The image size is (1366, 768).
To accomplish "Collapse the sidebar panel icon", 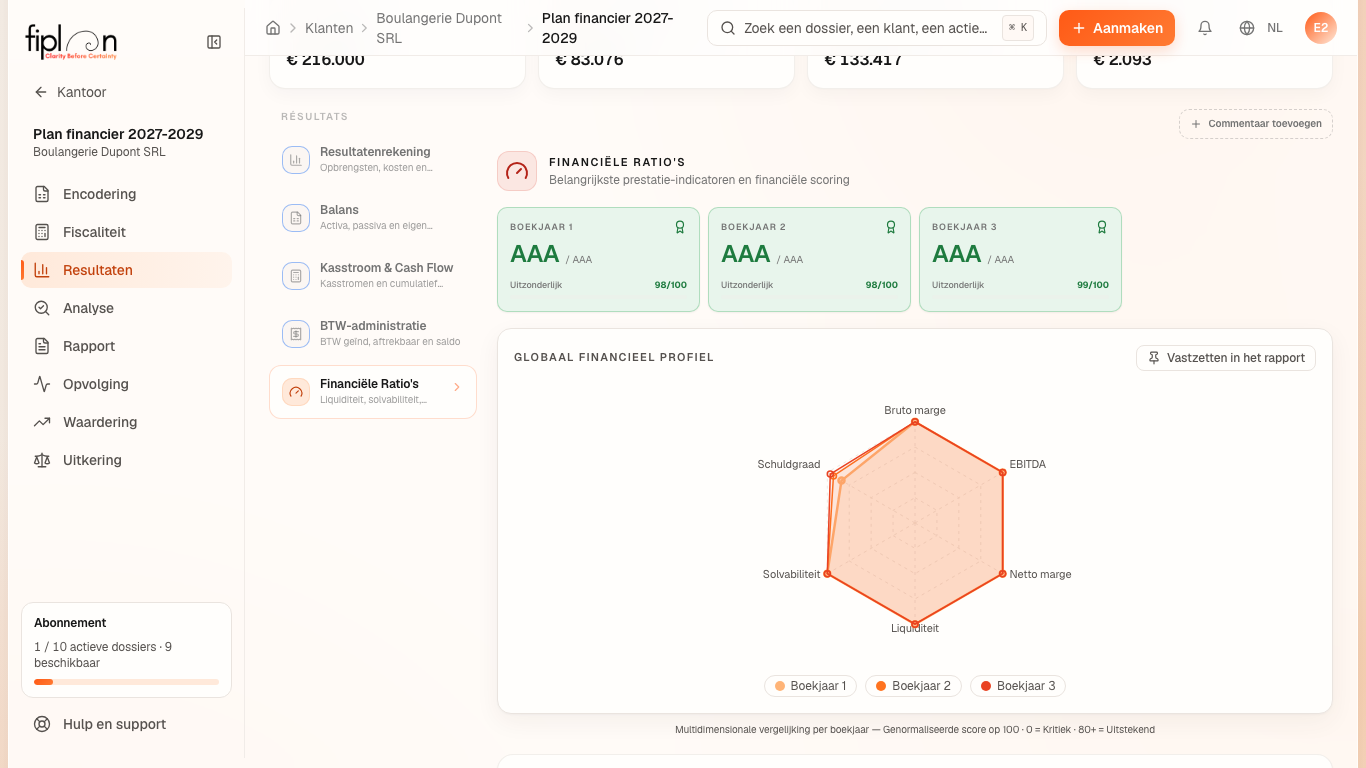I will point(214,42).
